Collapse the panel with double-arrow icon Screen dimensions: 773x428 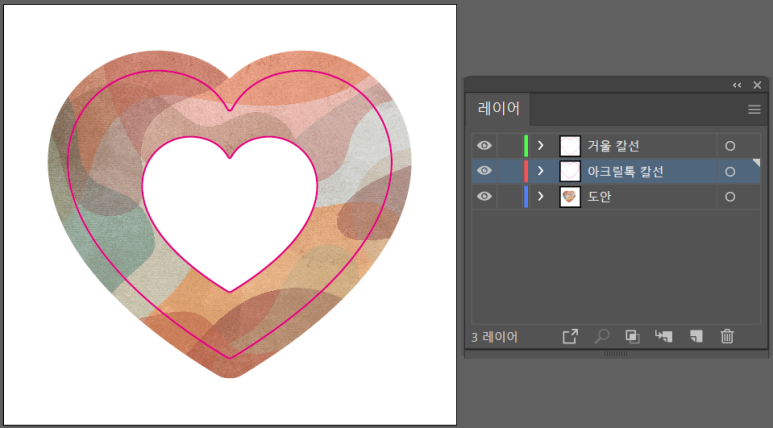tap(737, 85)
